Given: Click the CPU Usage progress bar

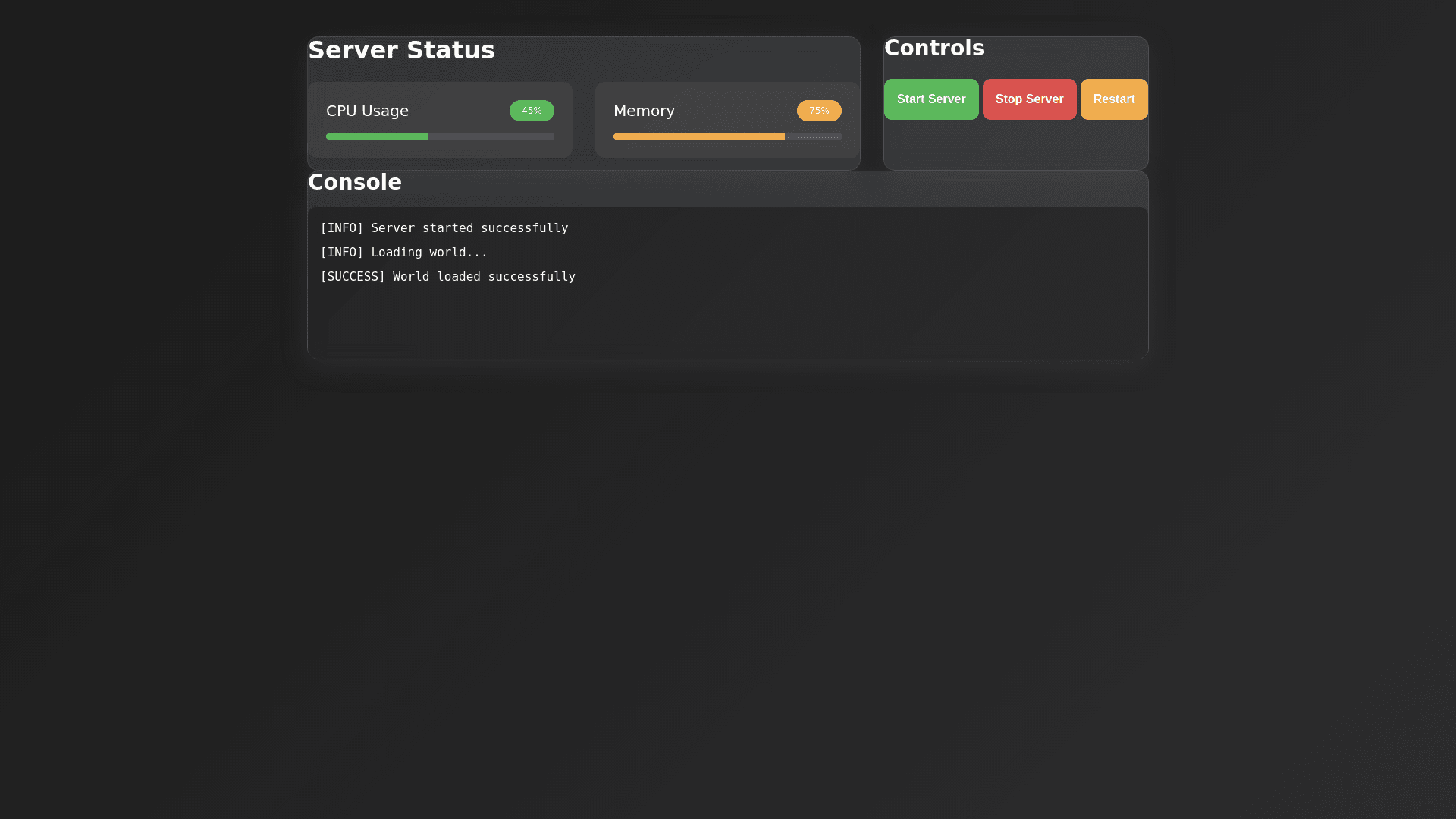Looking at the screenshot, I should click(x=440, y=136).
